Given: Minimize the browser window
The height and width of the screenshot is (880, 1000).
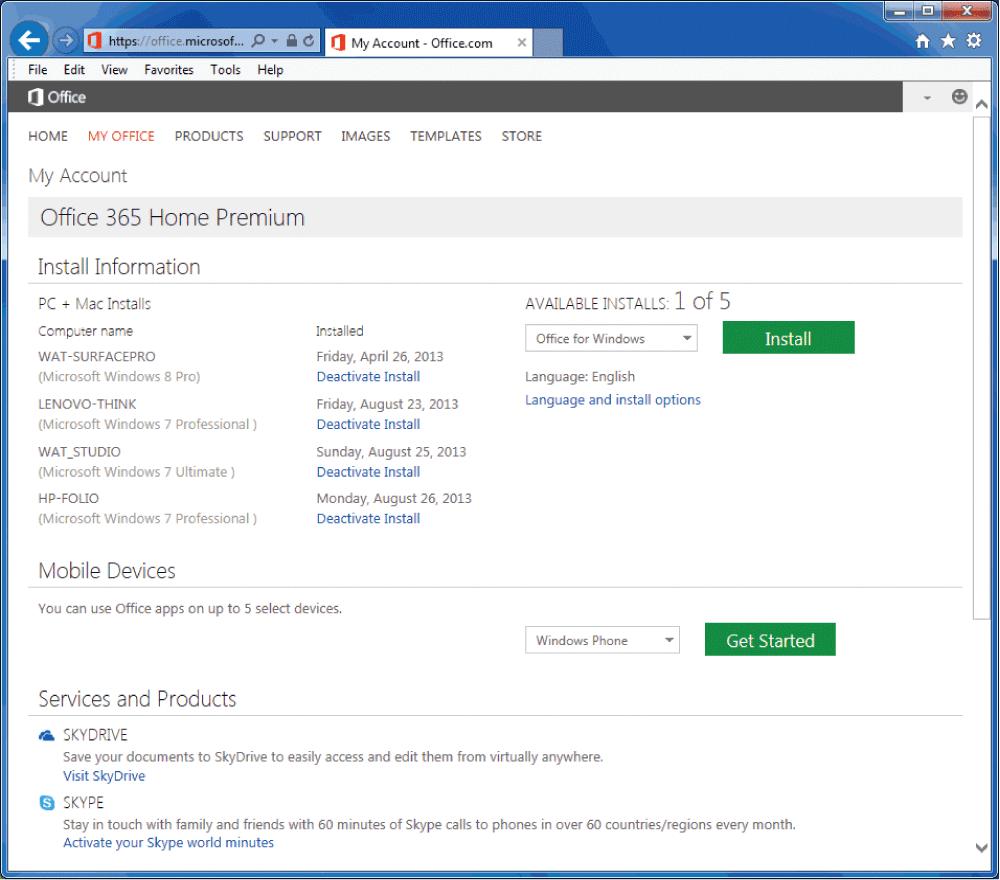Looking at the screenshot, I should [x=900, y=11].
